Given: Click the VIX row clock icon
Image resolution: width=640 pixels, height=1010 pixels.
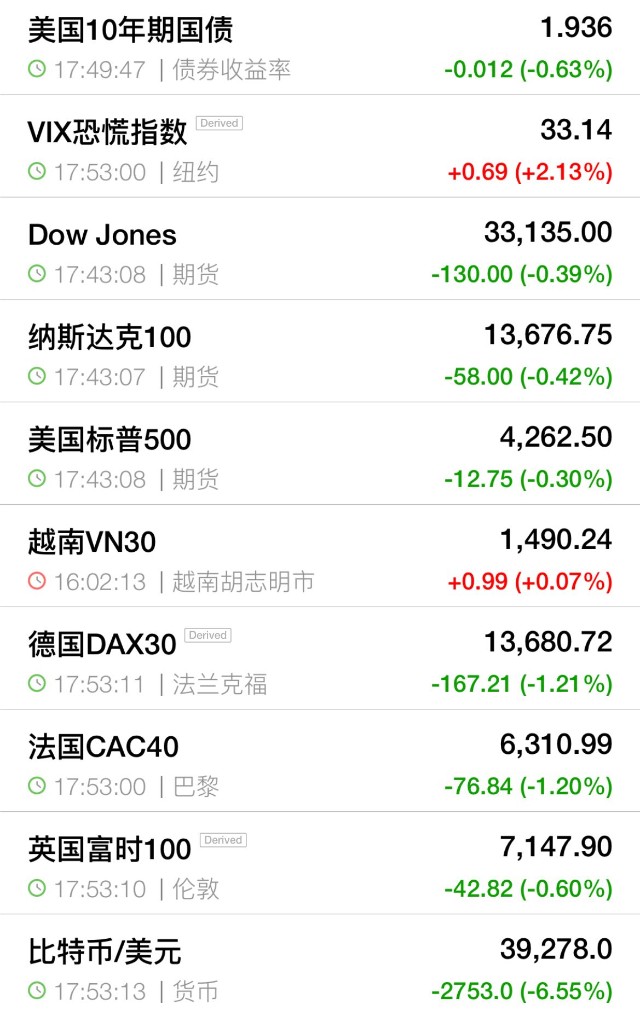Looking at the screenshot, I should (37, 172).
